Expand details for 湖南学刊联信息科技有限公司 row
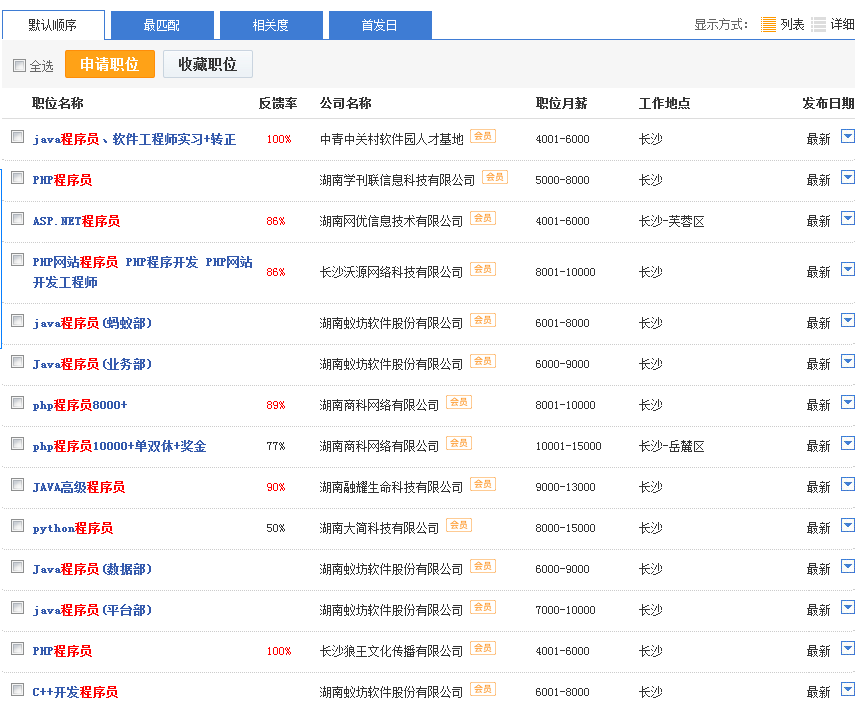Viewport: 865px width, 702px height. click(848, 177)
